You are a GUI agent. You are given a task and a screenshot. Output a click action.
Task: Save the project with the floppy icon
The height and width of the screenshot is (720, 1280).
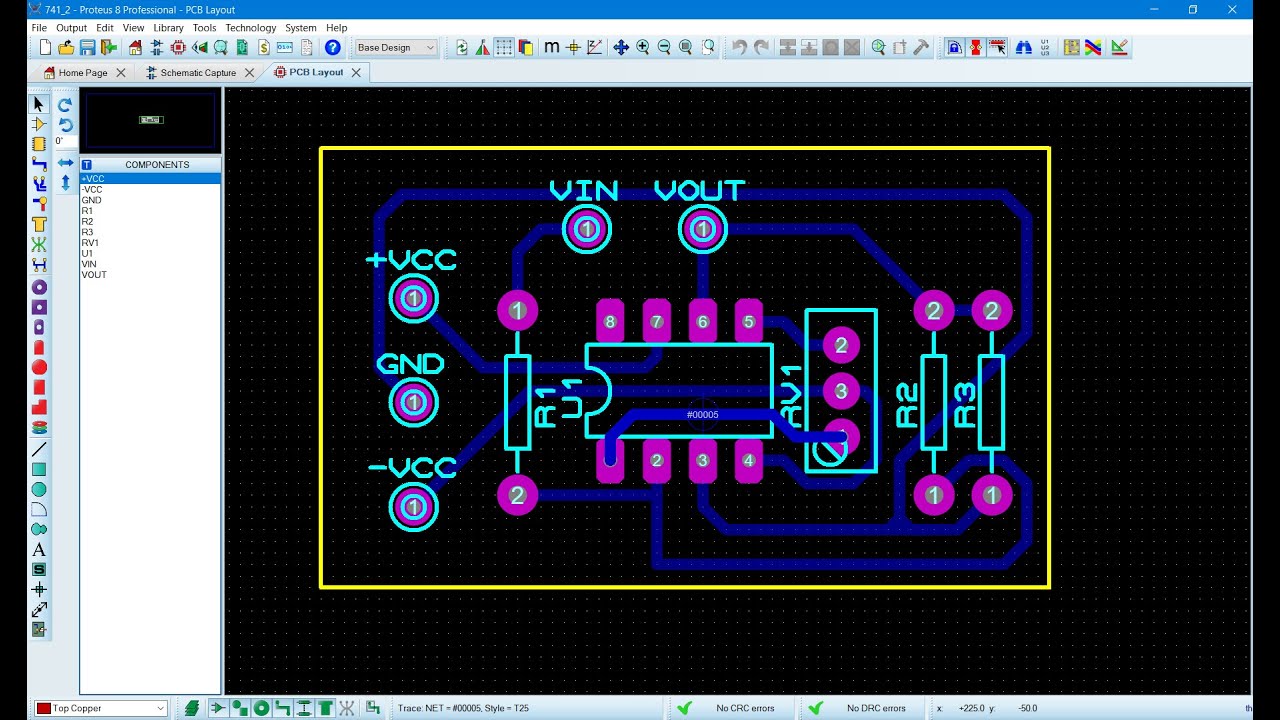pyautogui.click(x=87, y=47)
